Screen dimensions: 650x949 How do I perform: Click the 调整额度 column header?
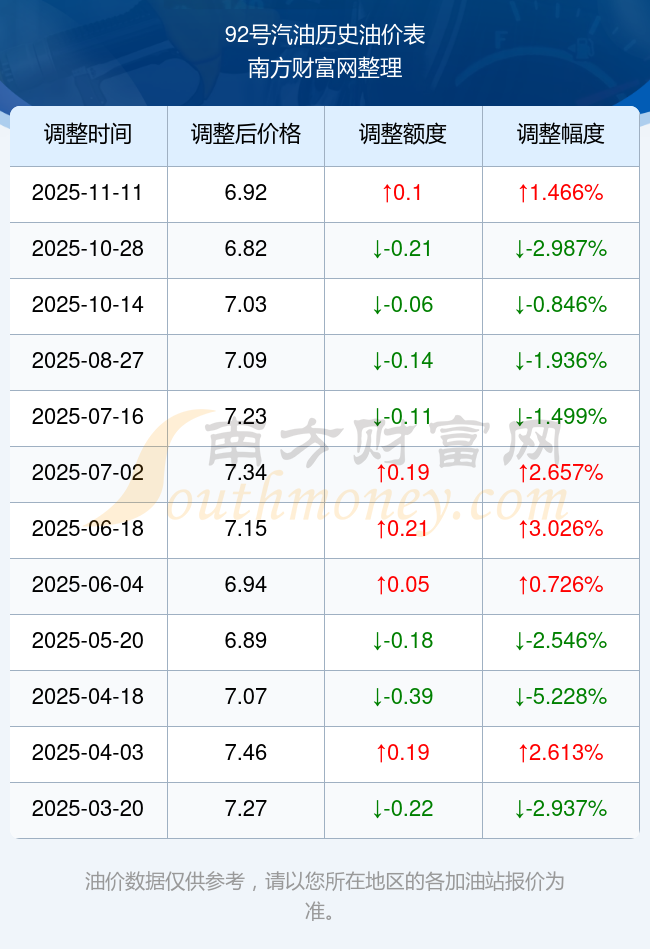tap(403, 135)
